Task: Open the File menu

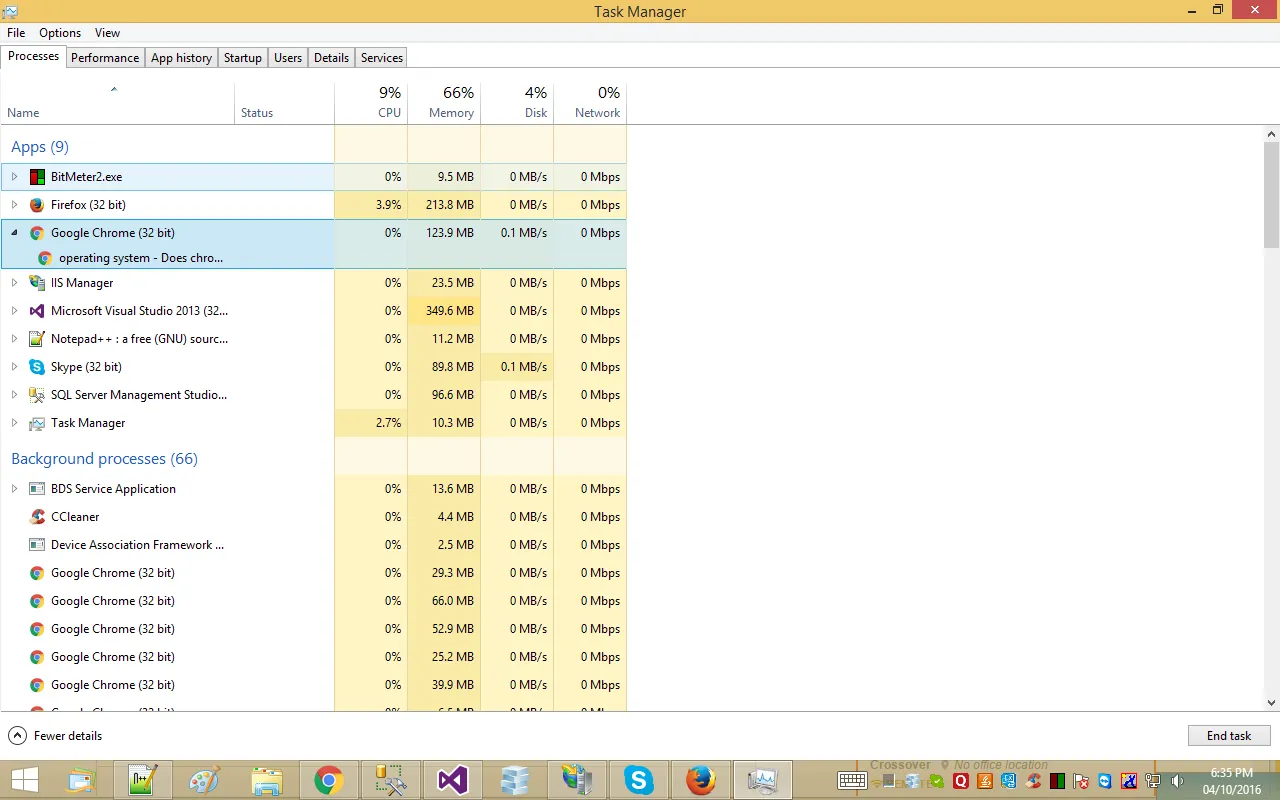Action: (x=16, y=33)
